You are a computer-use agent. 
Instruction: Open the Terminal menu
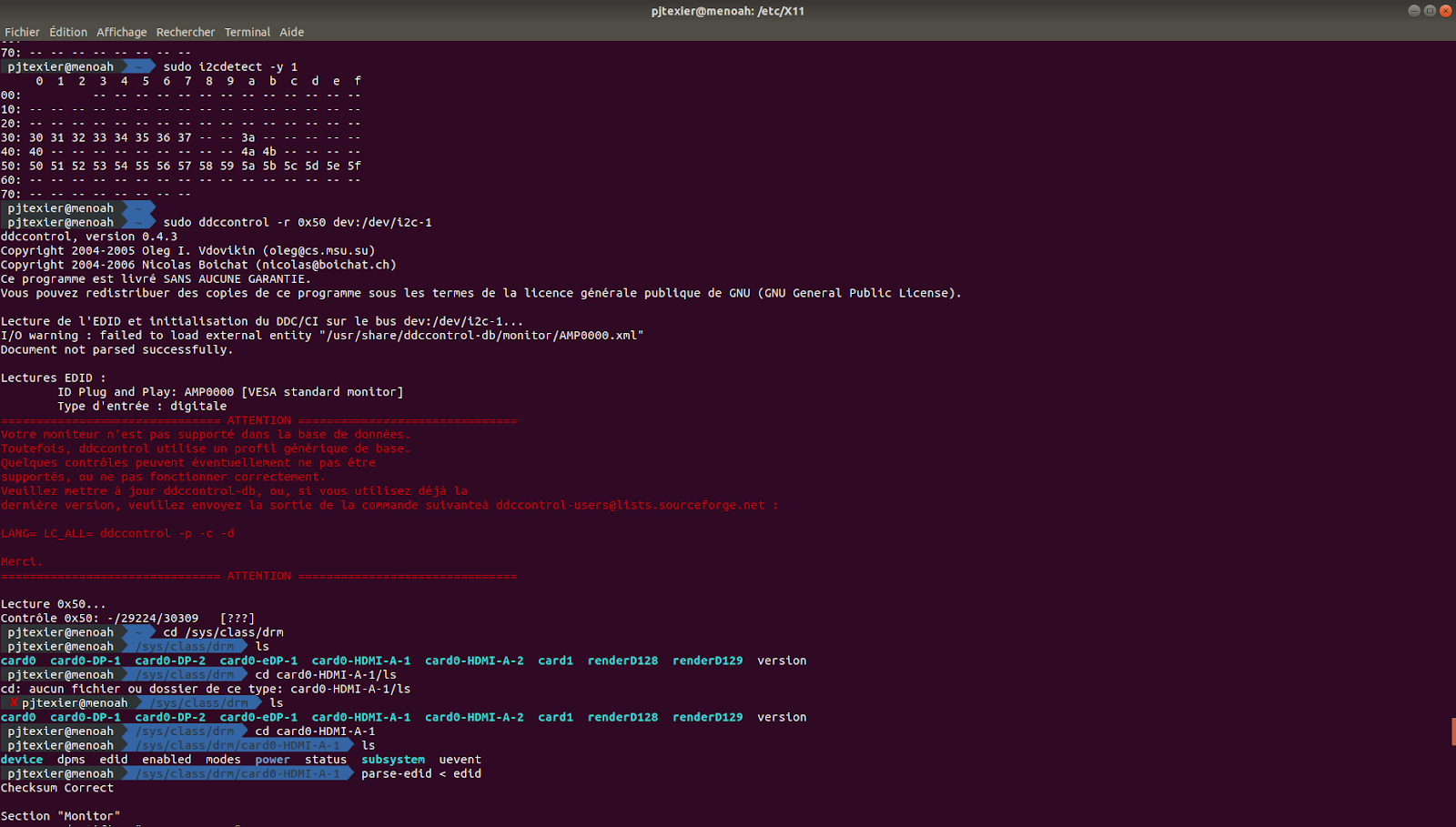(248, 32)
